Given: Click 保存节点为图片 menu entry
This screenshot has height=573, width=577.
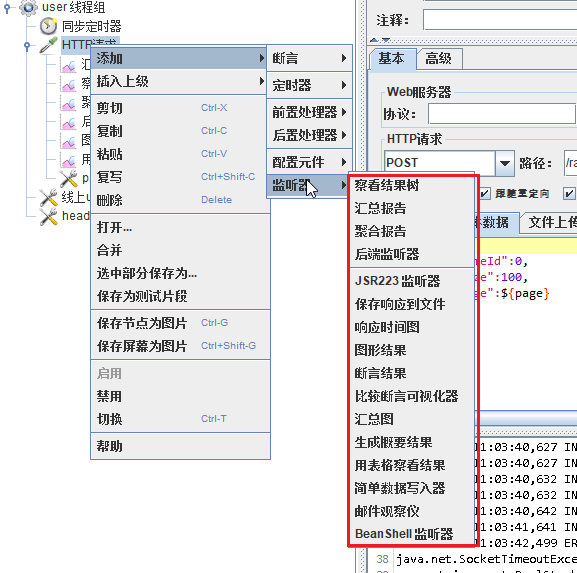Looking at the screenshot, I should [179, 323].
